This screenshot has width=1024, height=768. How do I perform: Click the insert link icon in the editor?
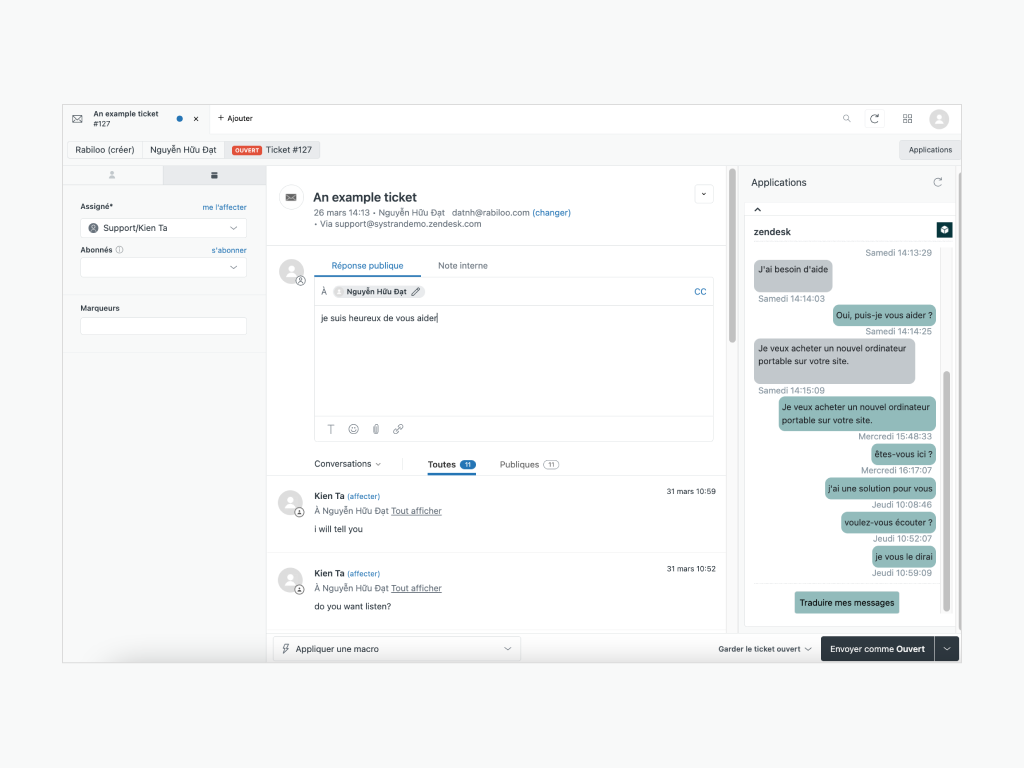[398, 429]
